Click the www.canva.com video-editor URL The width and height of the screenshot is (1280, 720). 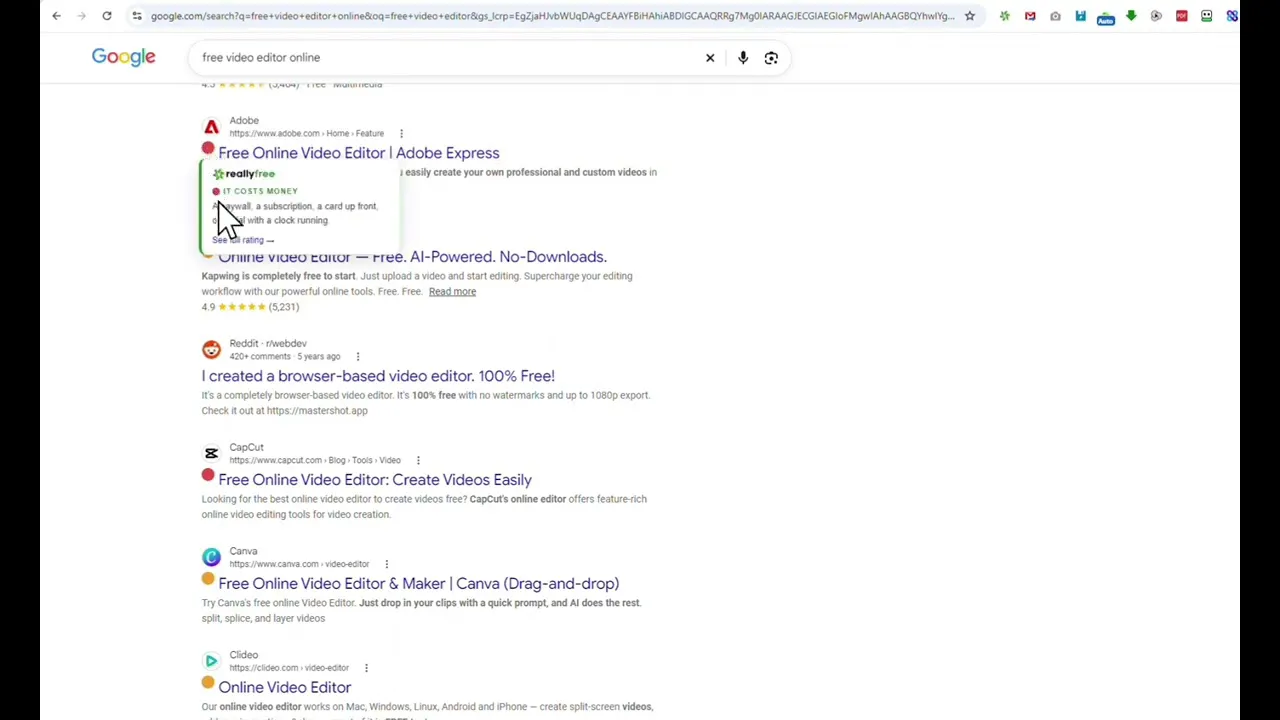[x=299, y=564]
